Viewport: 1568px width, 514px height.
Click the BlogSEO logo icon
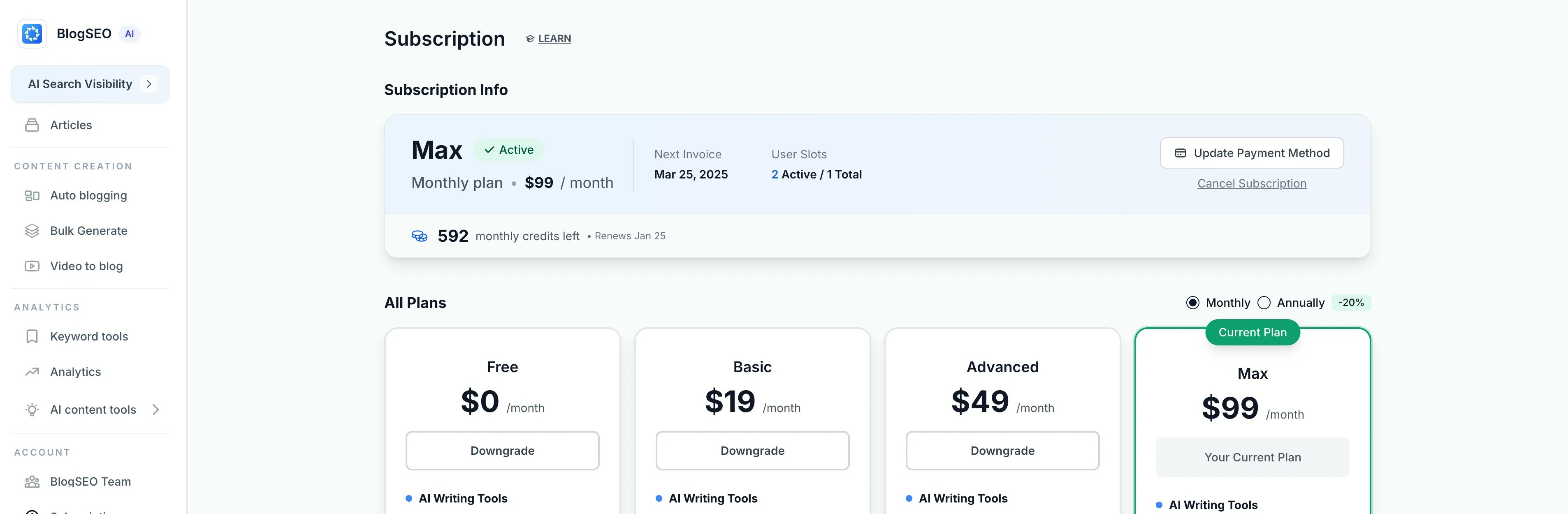point(32,33)
